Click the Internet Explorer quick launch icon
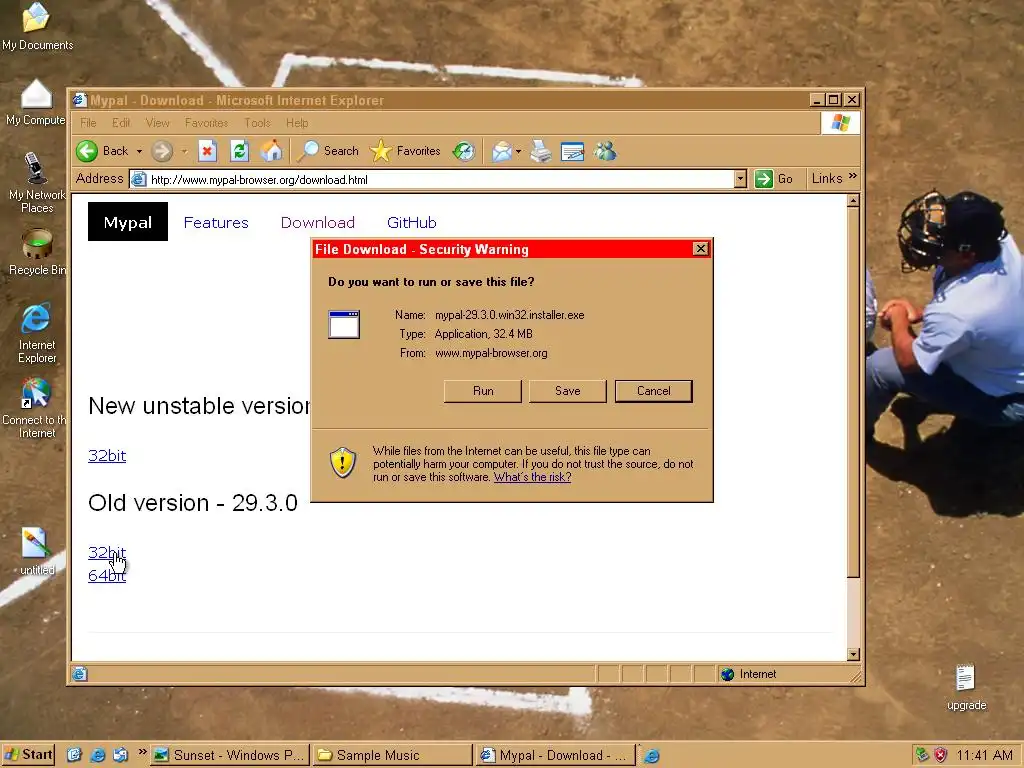This screenshot has width=1024, height=768. pyautogui.click(x=97, y=755)
